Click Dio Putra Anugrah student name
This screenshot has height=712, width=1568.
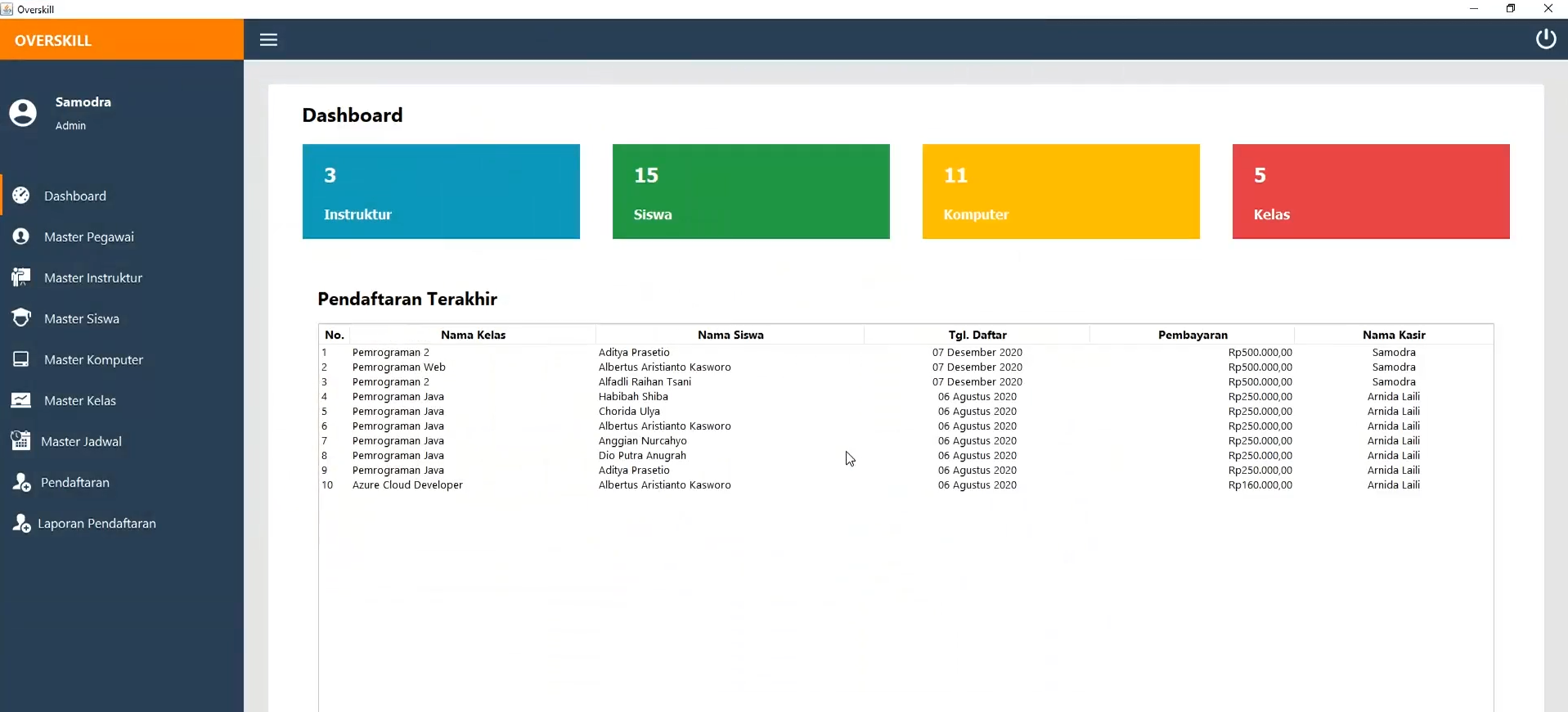coord(642,456)
